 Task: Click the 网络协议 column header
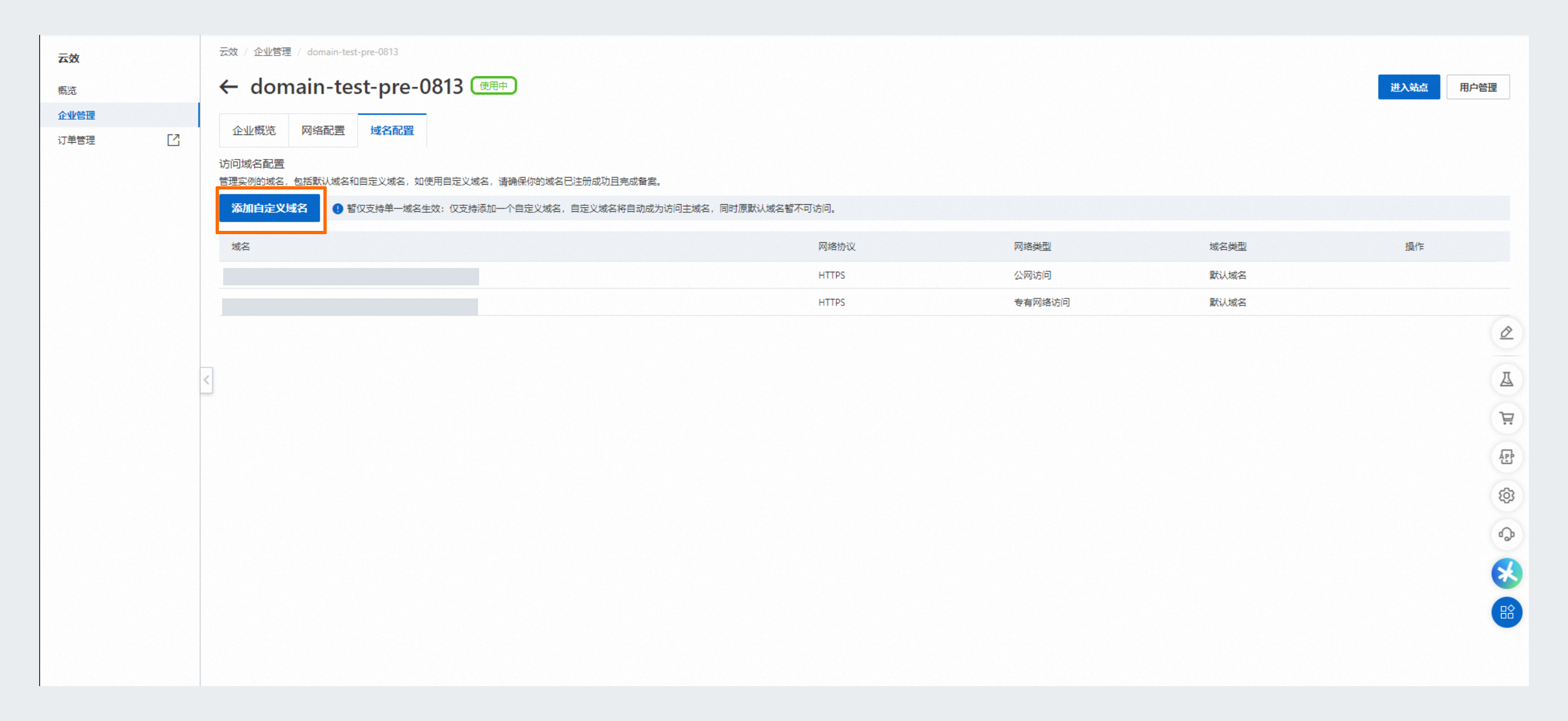click(836, 247)
